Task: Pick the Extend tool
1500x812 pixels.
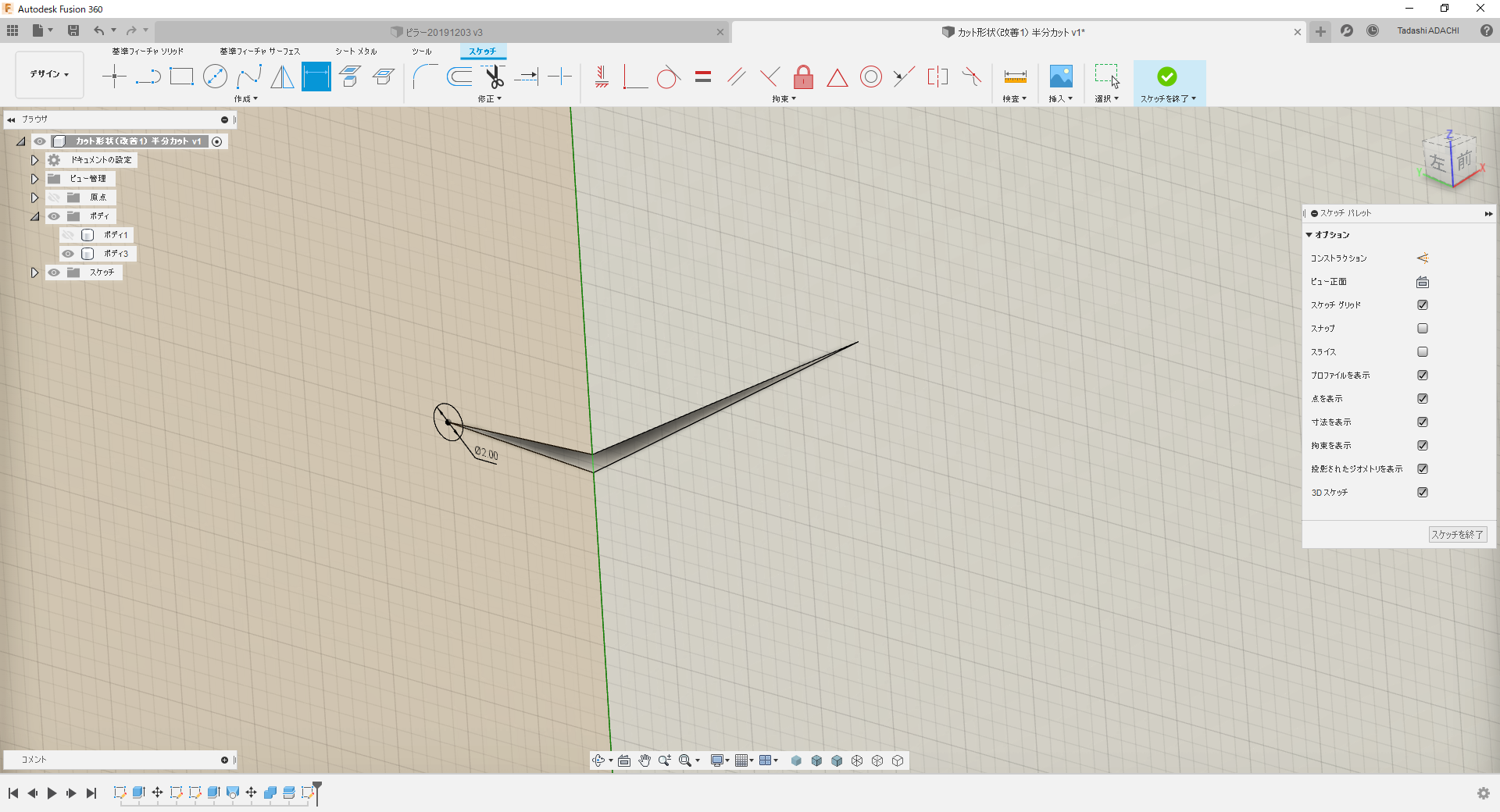Action: [526, 77]
